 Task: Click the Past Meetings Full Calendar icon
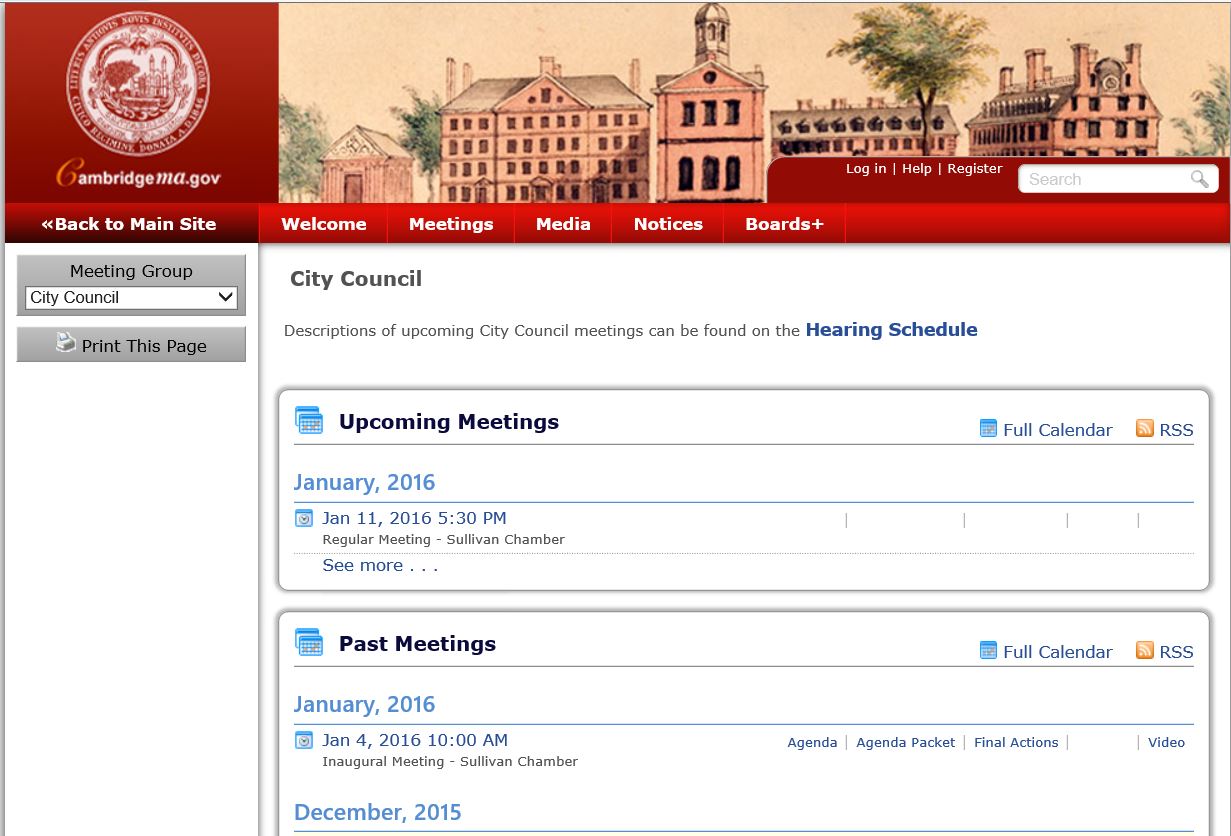click(x=988, y=651)
